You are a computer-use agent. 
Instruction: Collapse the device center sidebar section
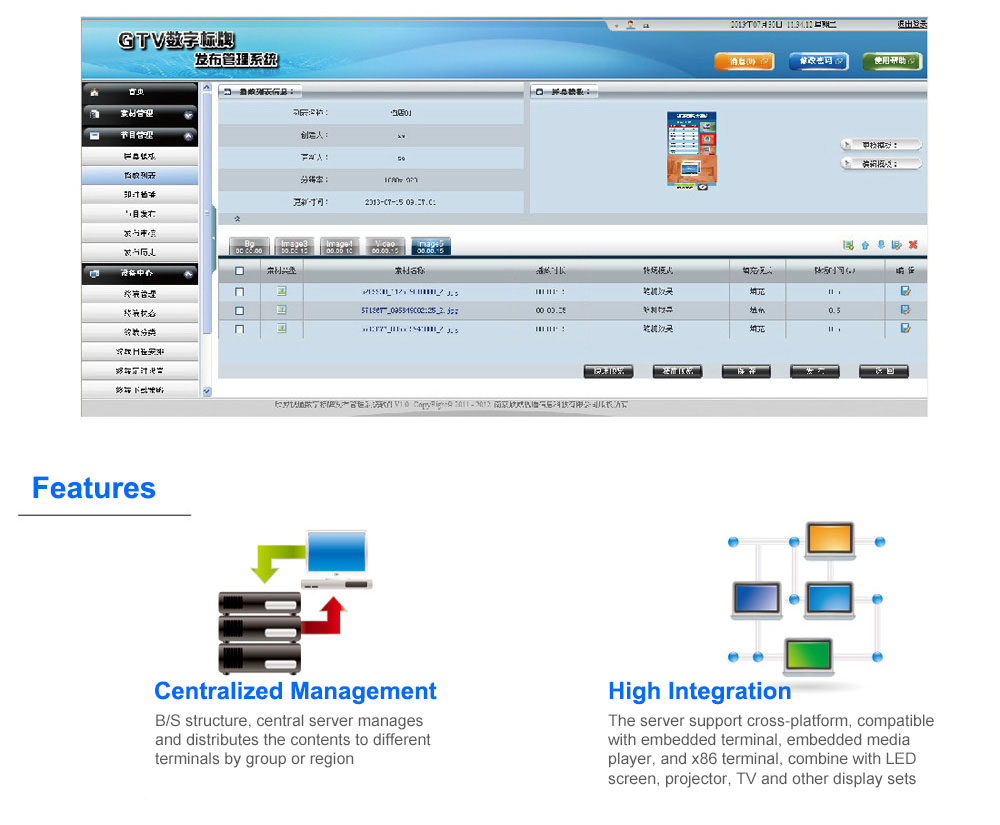tap(190, 273)
